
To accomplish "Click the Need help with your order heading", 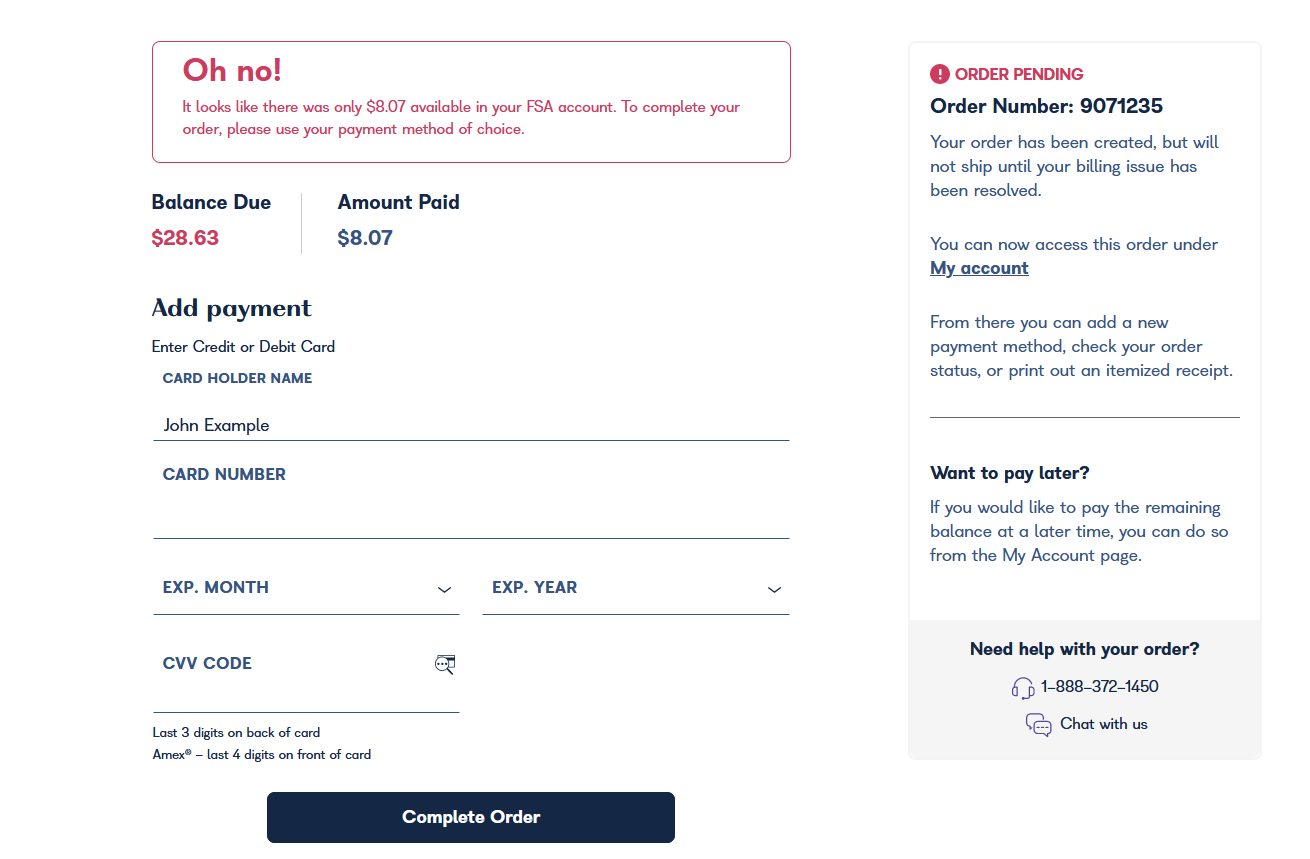I will click(1084, 648).
